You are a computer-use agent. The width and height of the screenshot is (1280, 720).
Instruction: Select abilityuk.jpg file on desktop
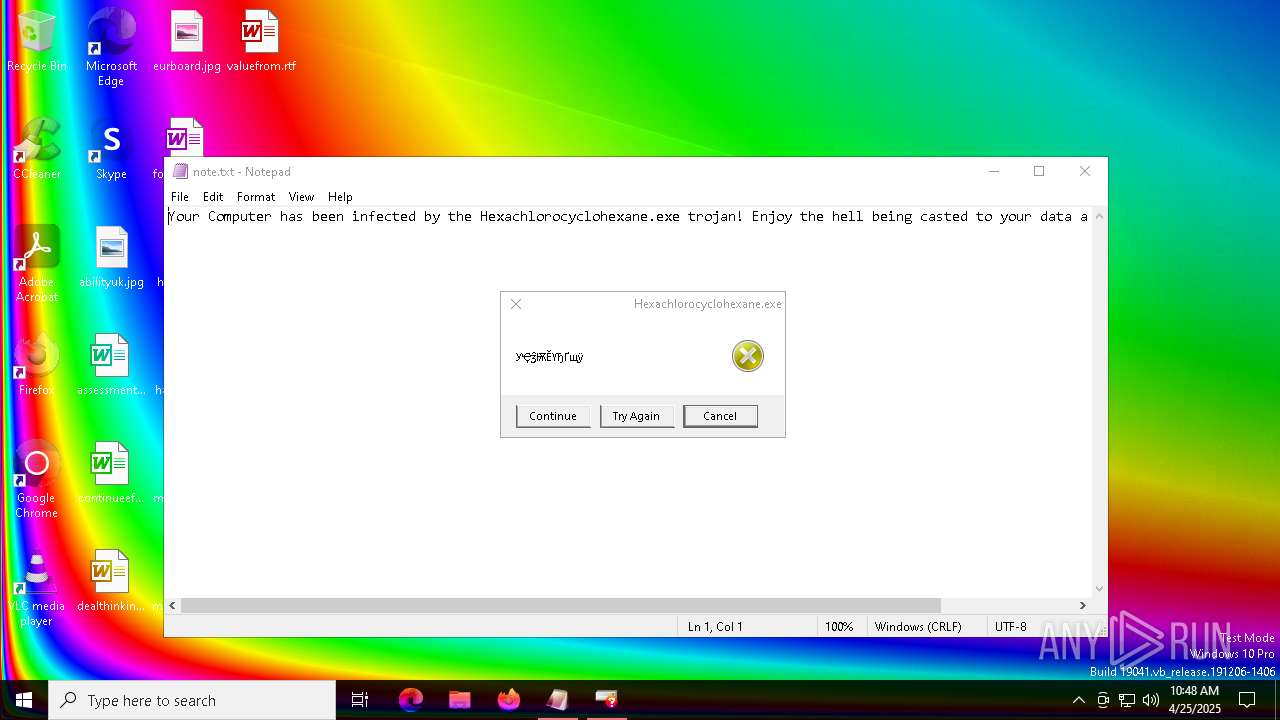[111, 256]
